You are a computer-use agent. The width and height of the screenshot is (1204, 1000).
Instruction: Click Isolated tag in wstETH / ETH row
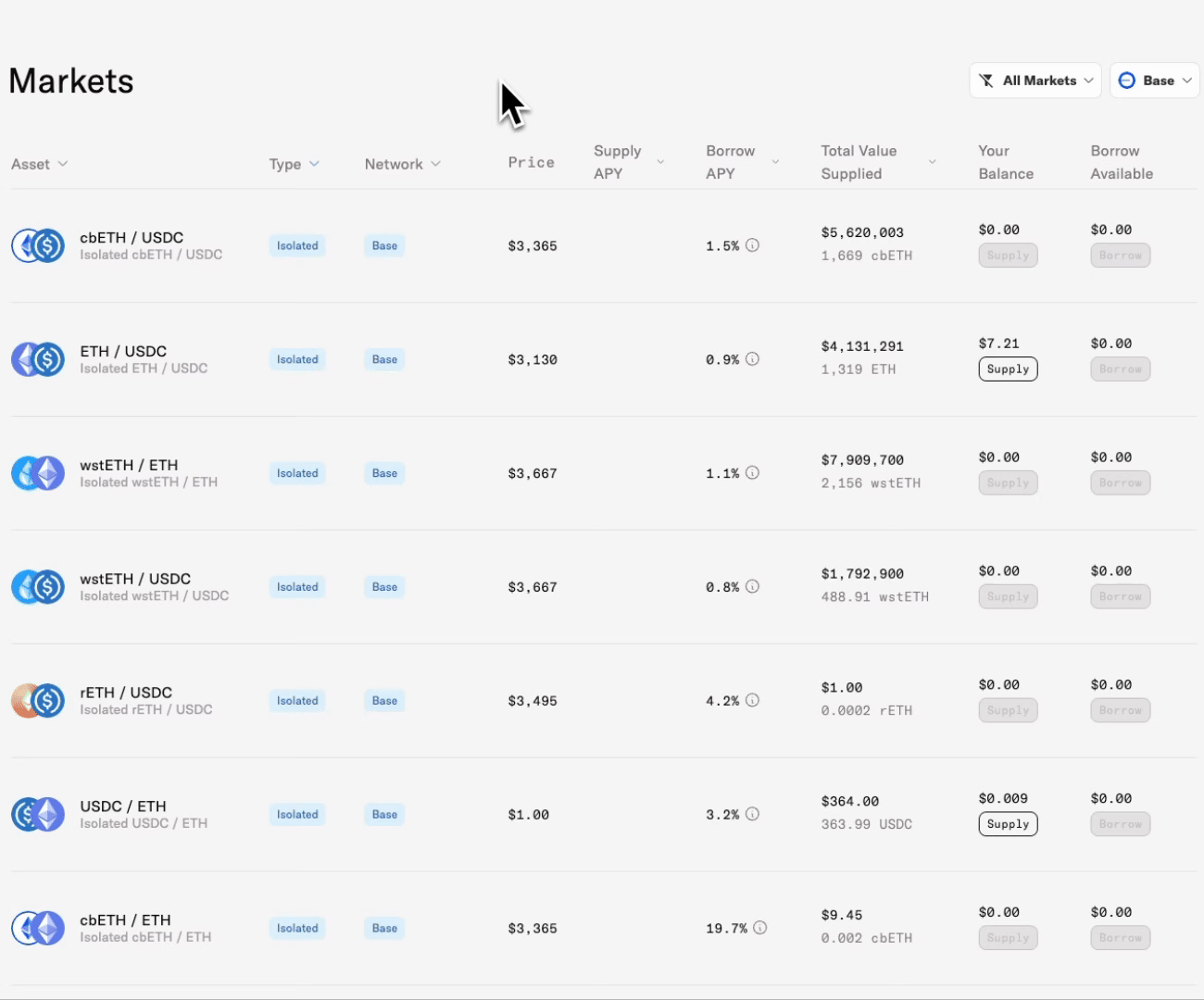click(297, 473)
